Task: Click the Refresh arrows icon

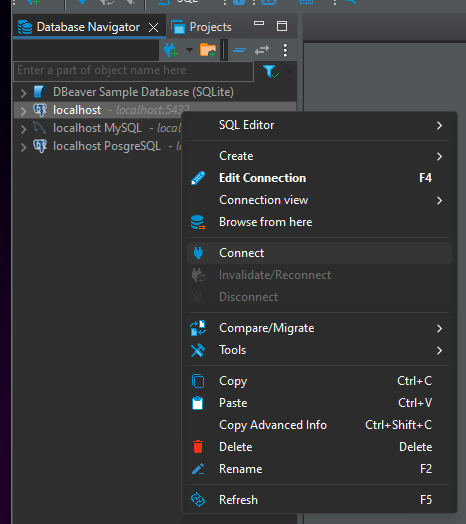Action: coord(198,500)
